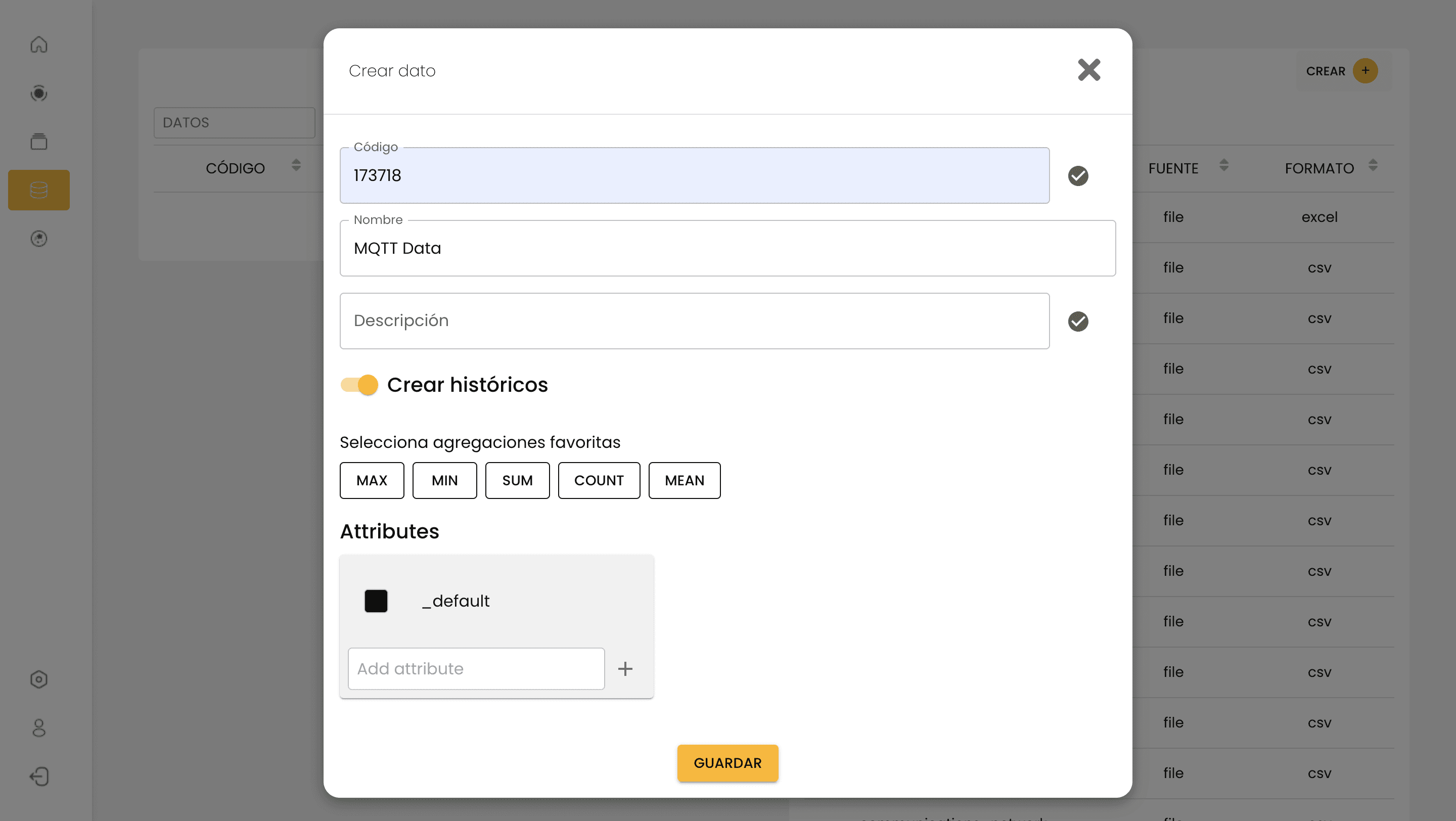Click the plus icon next to Add attribute
Screen dimensions: 1456x821
point(625,668)
